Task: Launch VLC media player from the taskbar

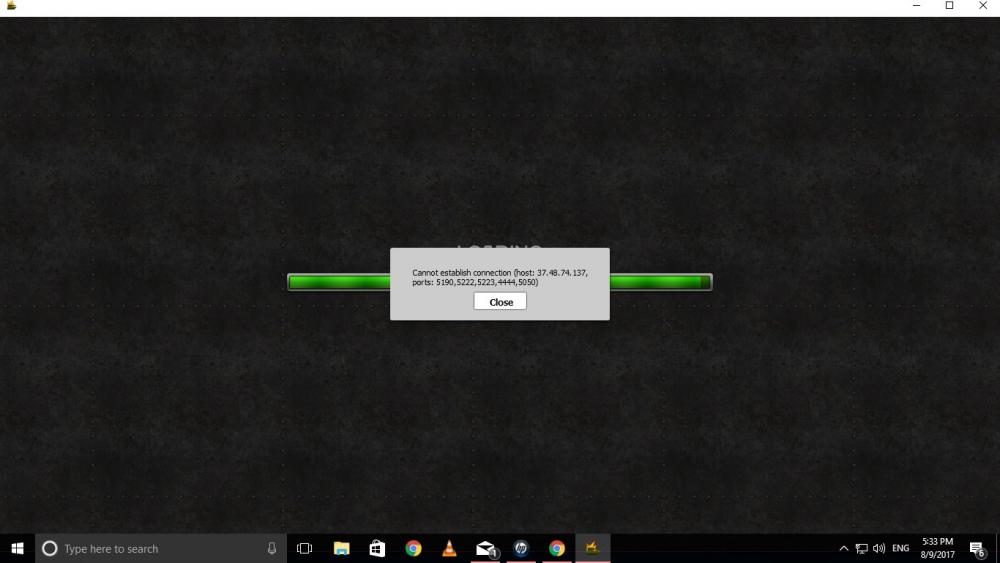Action: [449, 548]
